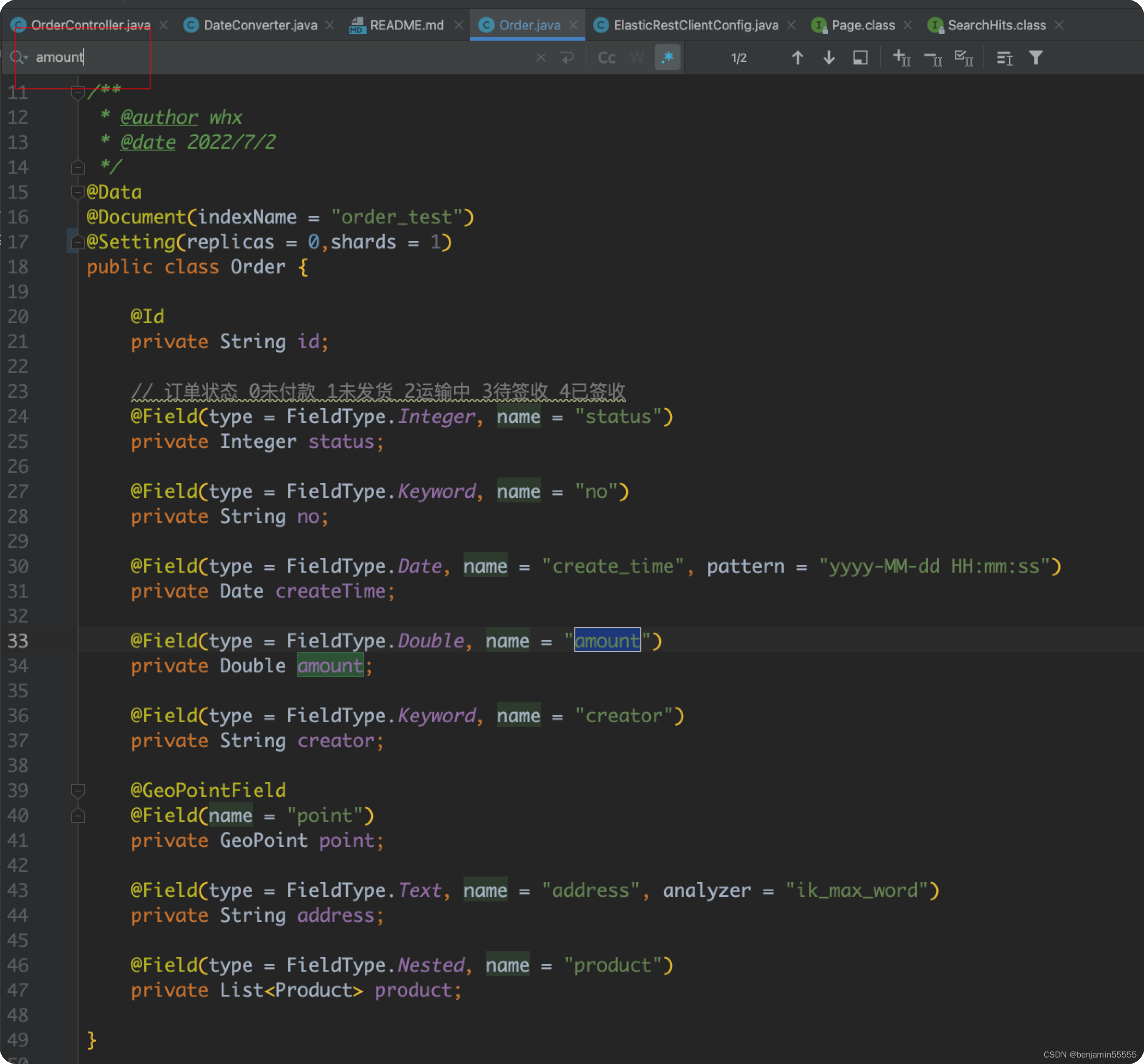The width and height of the screenshot is (1144, 1064).
Task: Open search filter options funnel
Action: [1036, 58]
